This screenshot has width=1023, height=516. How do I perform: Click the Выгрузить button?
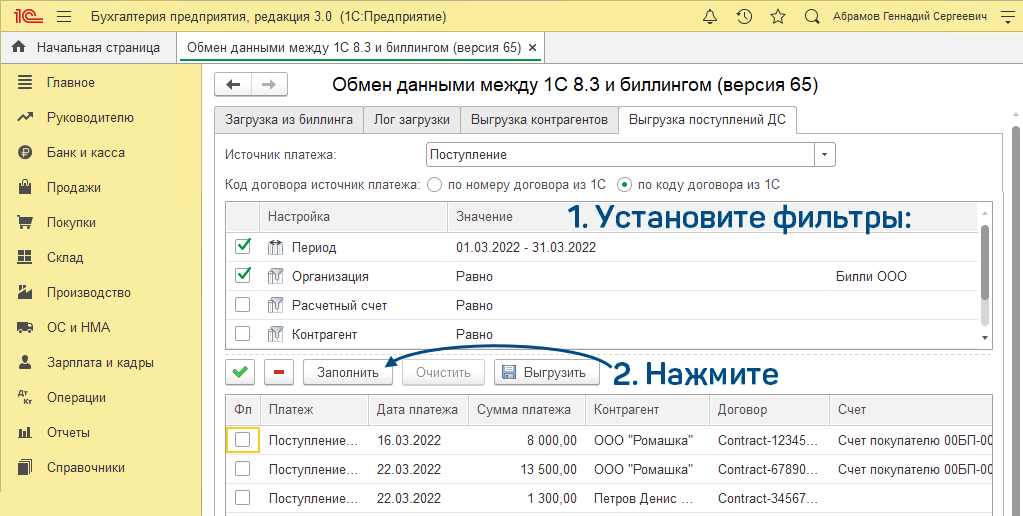[x=546, y=372]
